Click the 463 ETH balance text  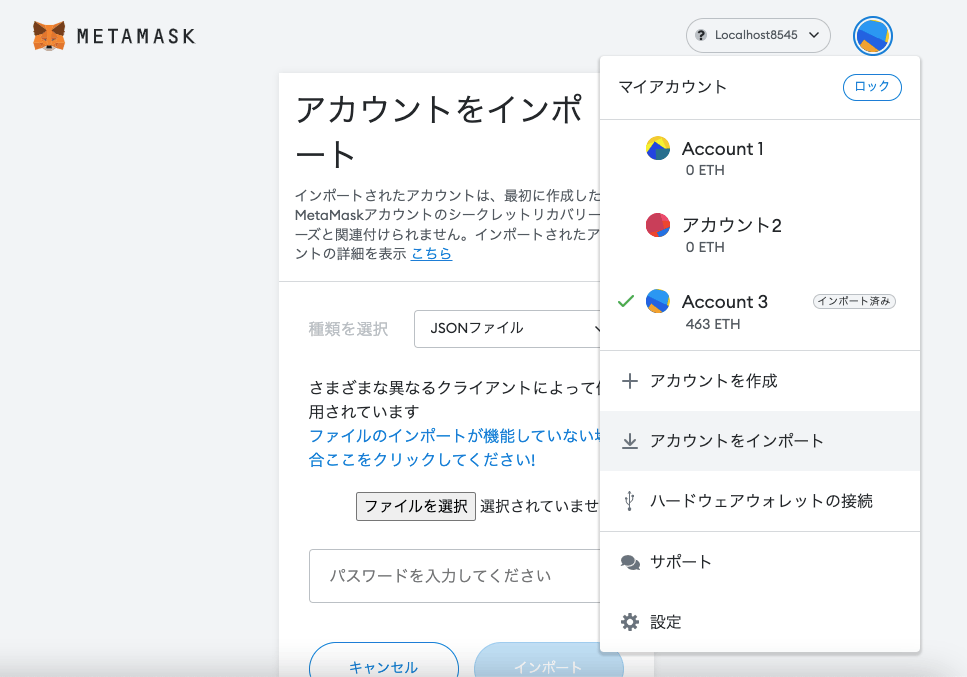coord(713,324)
